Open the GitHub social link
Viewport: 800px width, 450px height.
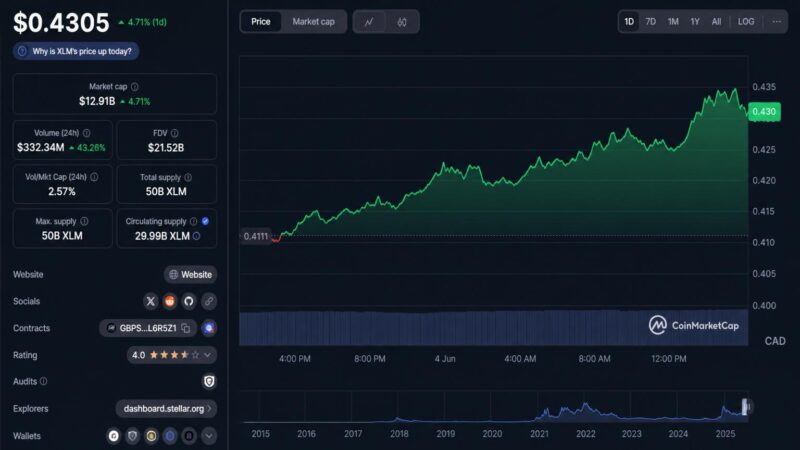pos(189,301)
